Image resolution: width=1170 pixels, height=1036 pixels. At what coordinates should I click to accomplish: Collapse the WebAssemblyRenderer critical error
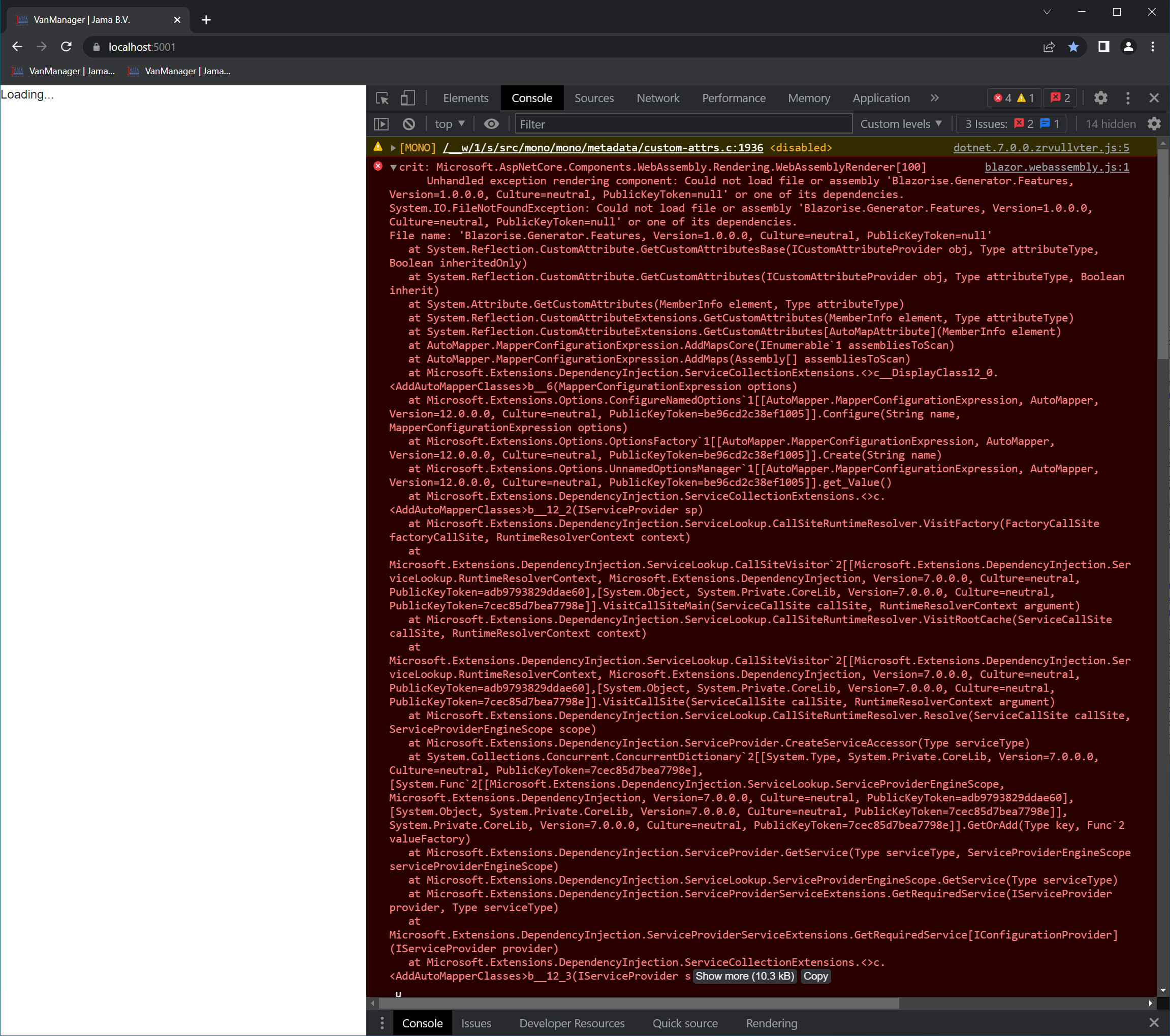(393, 167)
